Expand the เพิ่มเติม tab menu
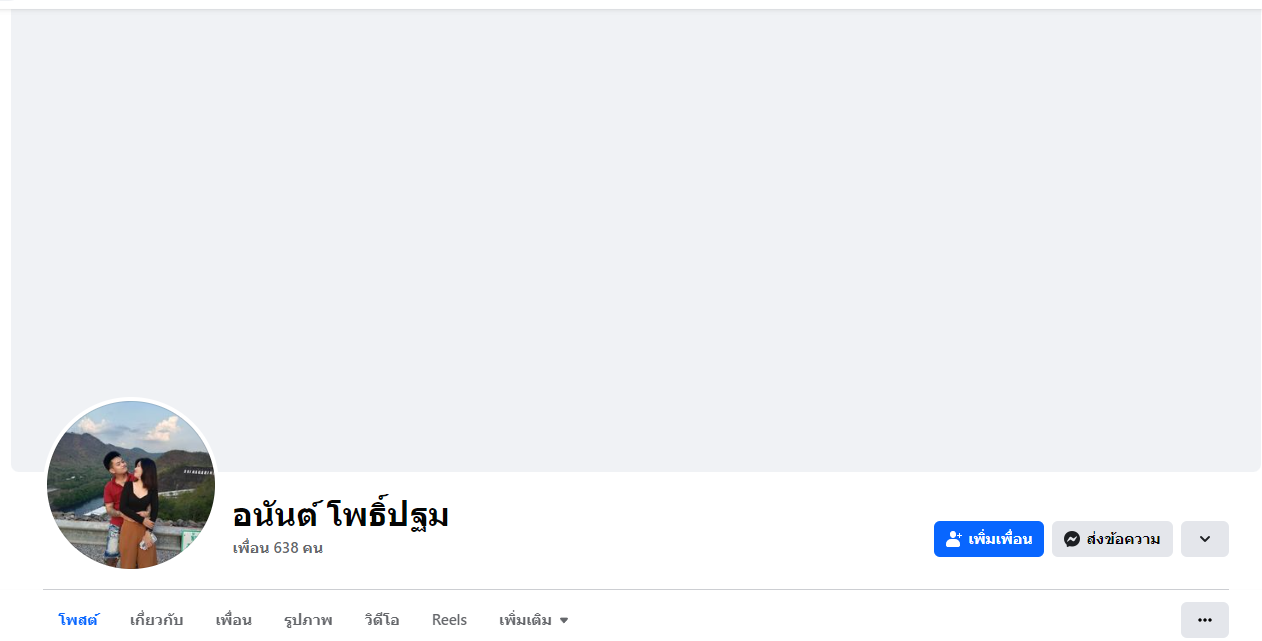The image size is (1262, 641). 534,620
